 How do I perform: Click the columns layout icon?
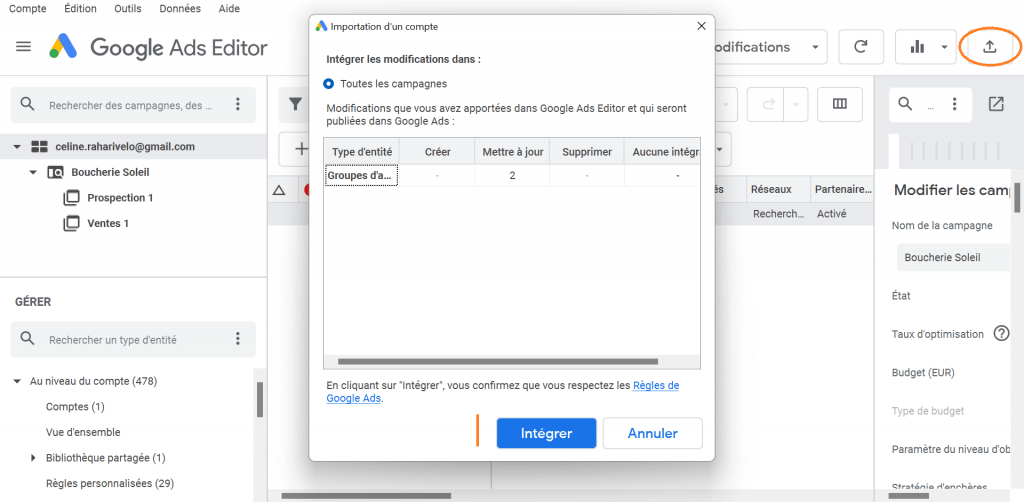[x=840, y=104]
